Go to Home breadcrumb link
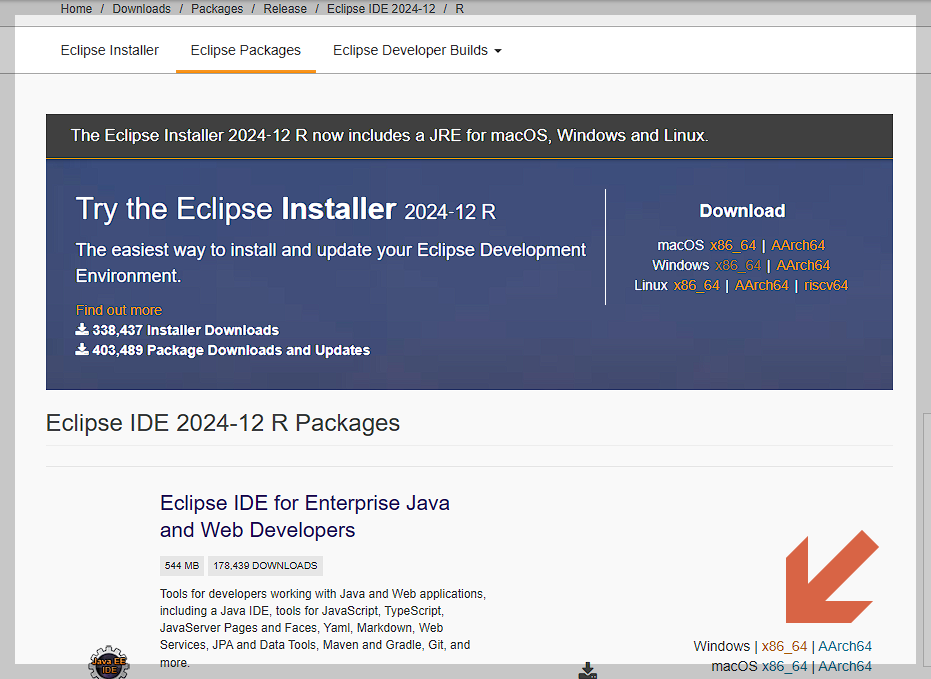This screenshot has width=931, height=679. pos(76,9)
